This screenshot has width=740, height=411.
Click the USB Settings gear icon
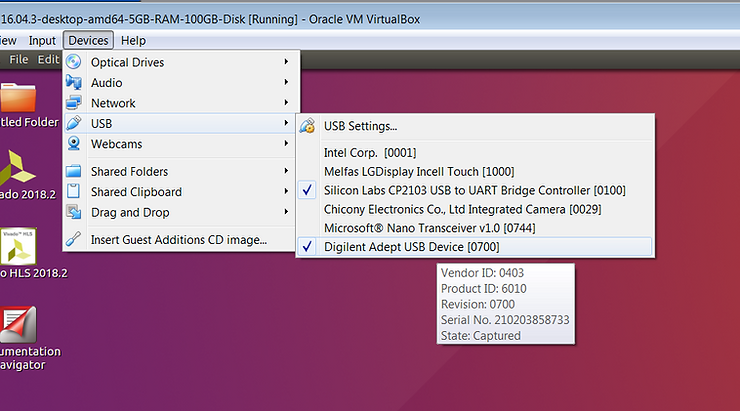pyautogui.click(x=307, y=126)
